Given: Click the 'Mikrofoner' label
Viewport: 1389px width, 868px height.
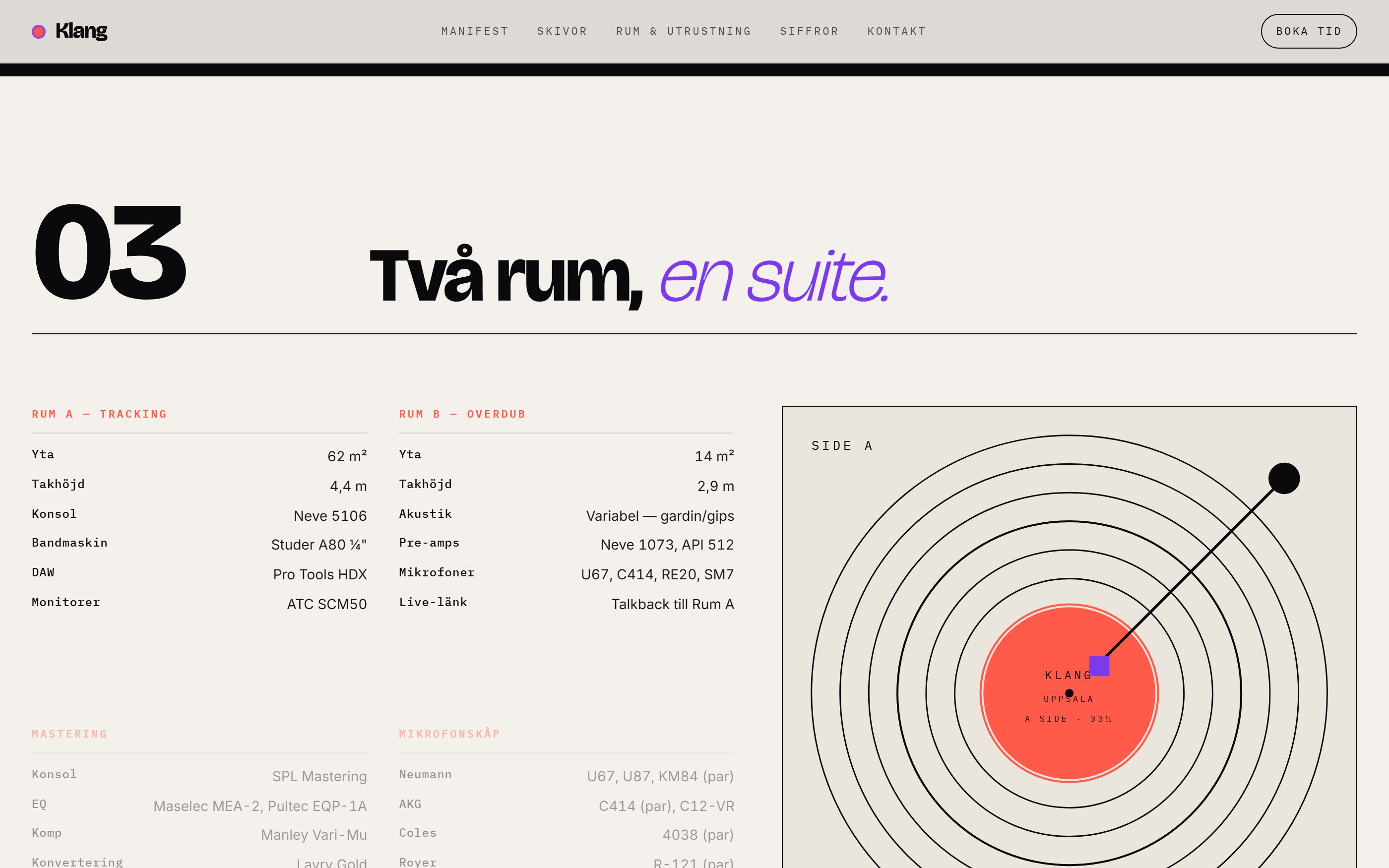Looking at the screenshot, I should pos(437,572).
